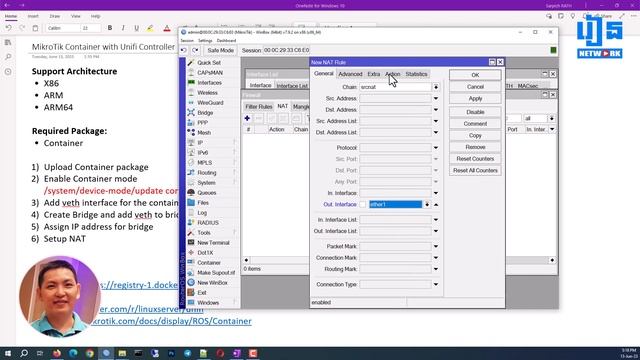The height and width of the screenshot is (360, 640).
Task: Switch to Advanced tab in NAT rule
Action: 350,74
